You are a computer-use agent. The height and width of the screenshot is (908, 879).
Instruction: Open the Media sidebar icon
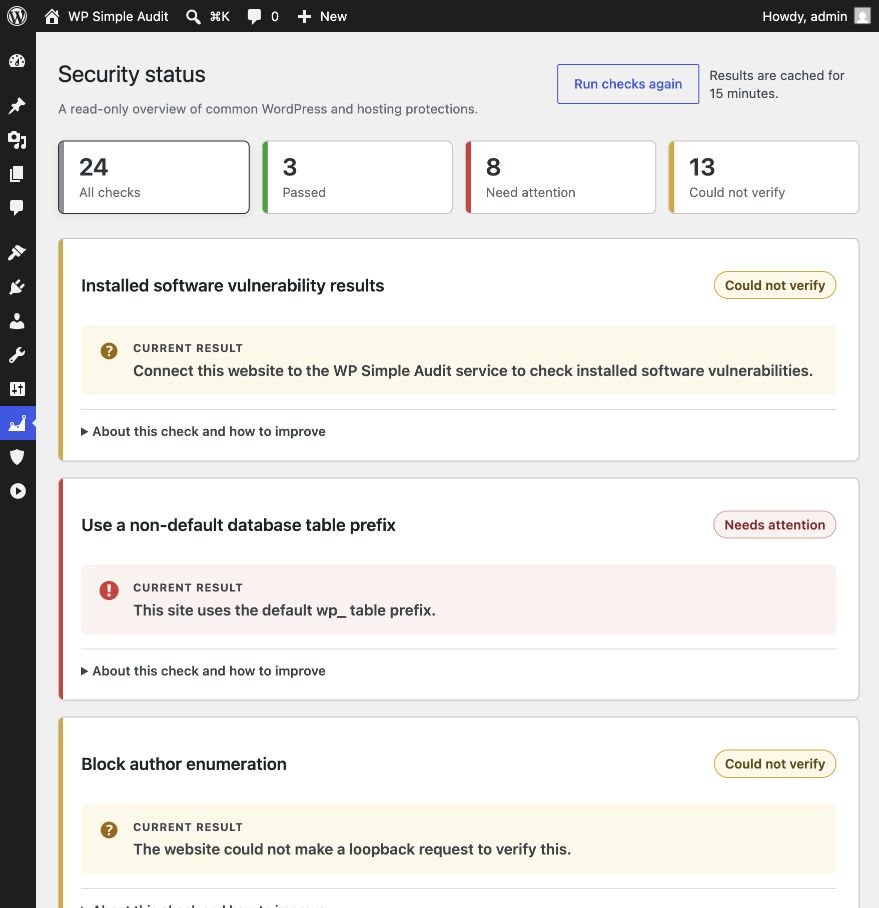pyautogui.click(x=17, y=140)
